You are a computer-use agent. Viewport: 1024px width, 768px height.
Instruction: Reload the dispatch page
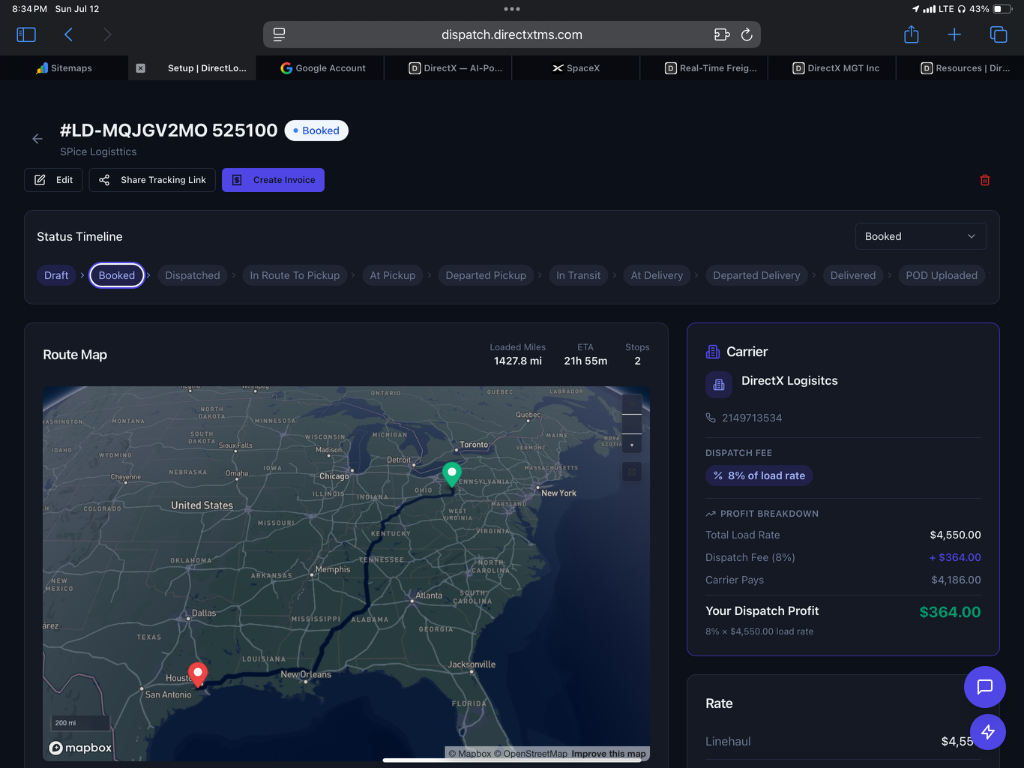pos(746,35)
